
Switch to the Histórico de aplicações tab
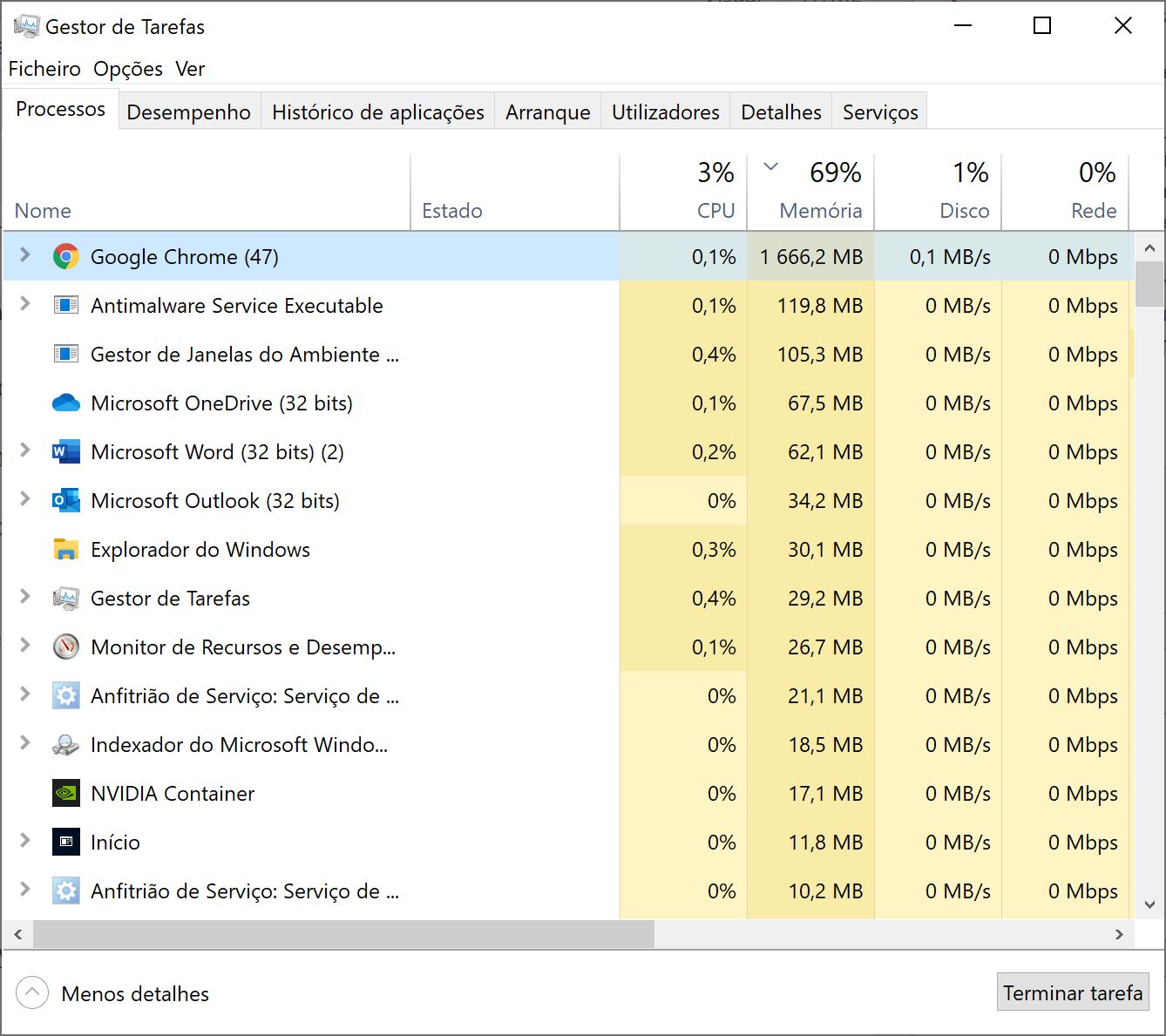tap(378, 112)
